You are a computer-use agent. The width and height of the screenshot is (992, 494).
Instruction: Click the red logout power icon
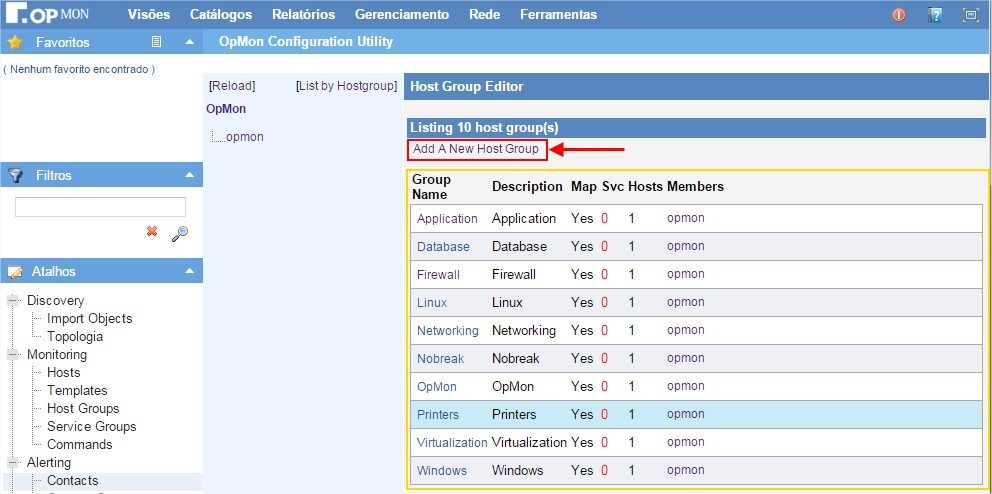tap(898, 15)
